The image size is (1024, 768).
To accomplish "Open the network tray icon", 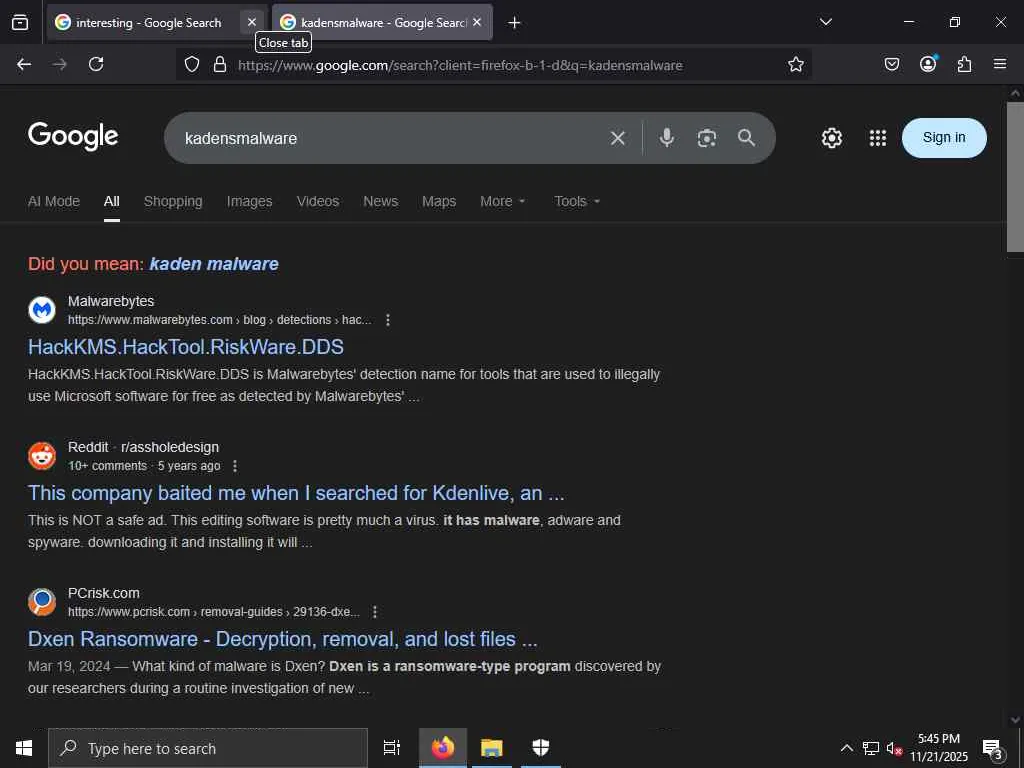I will click(x=871, y=748).
